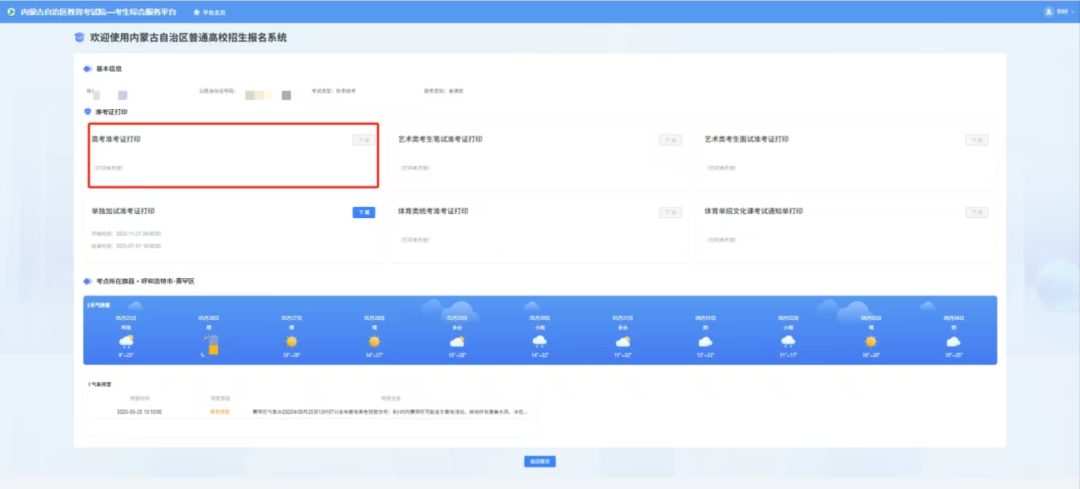Select the 05月27日 sunny weather icon
Screen dimensions: 1080x489
pos(292,342)
